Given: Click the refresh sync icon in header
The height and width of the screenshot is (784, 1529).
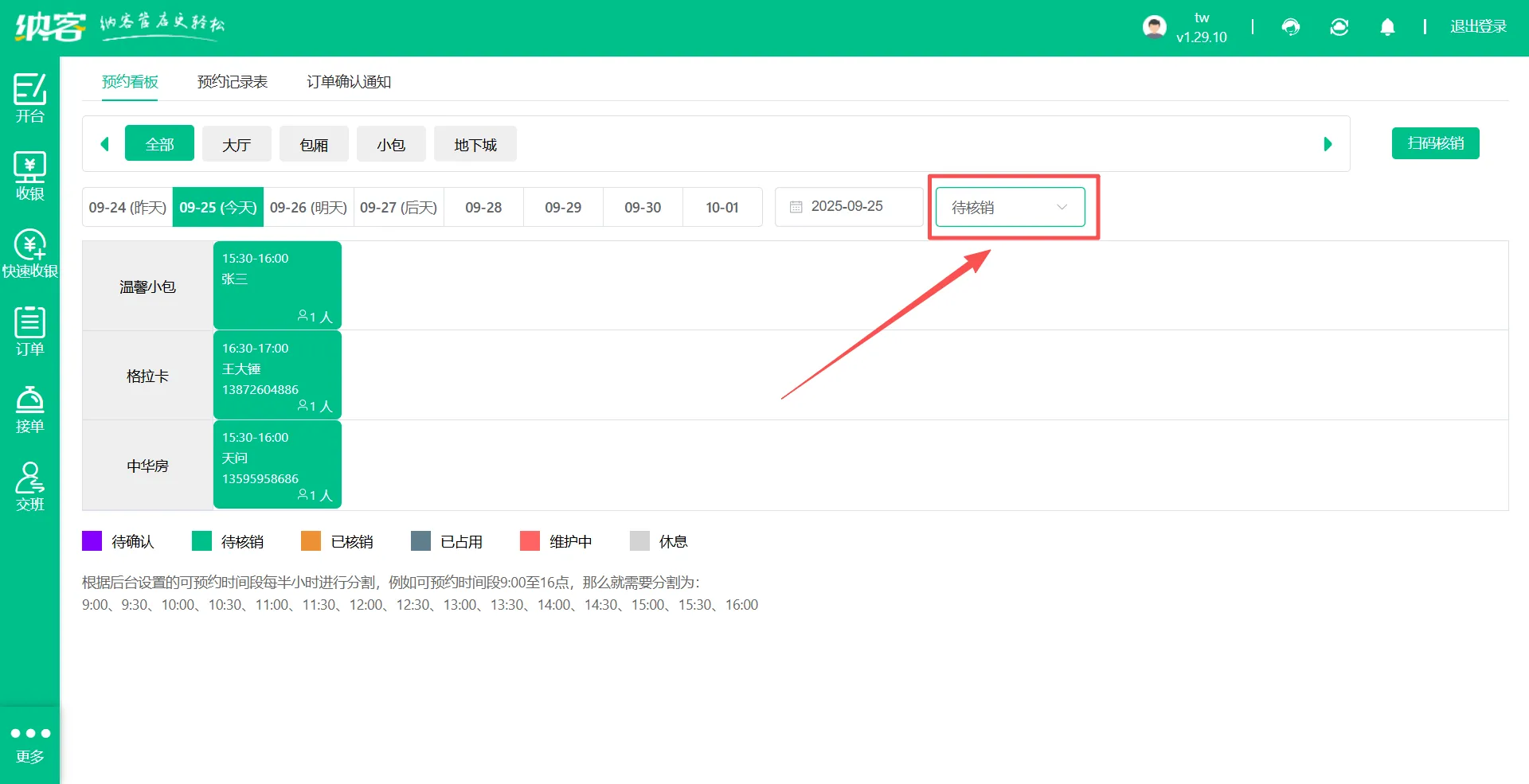Looking at the screenshot, I should 1339,27.
